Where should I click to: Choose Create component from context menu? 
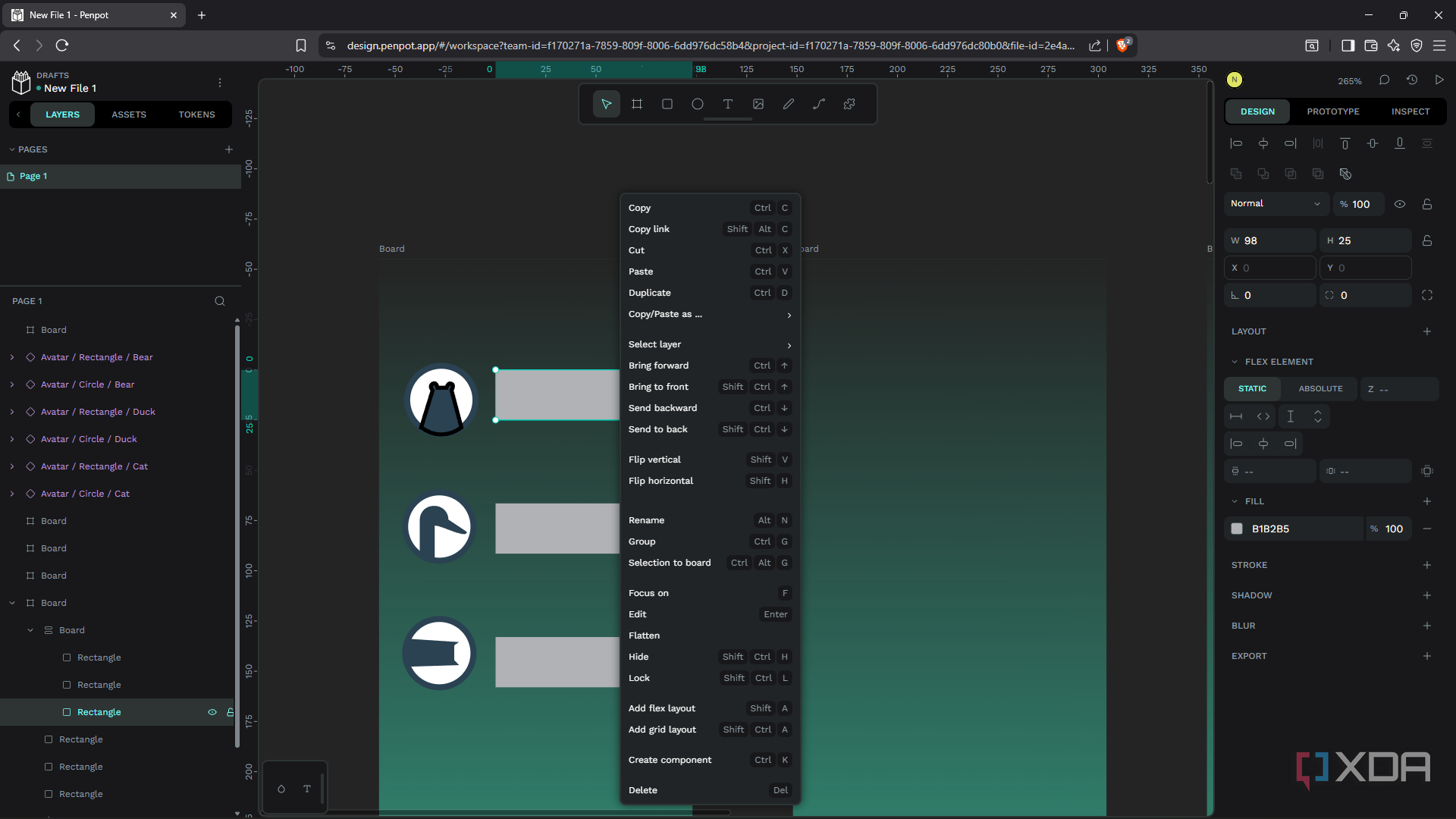tap(710, 760)
